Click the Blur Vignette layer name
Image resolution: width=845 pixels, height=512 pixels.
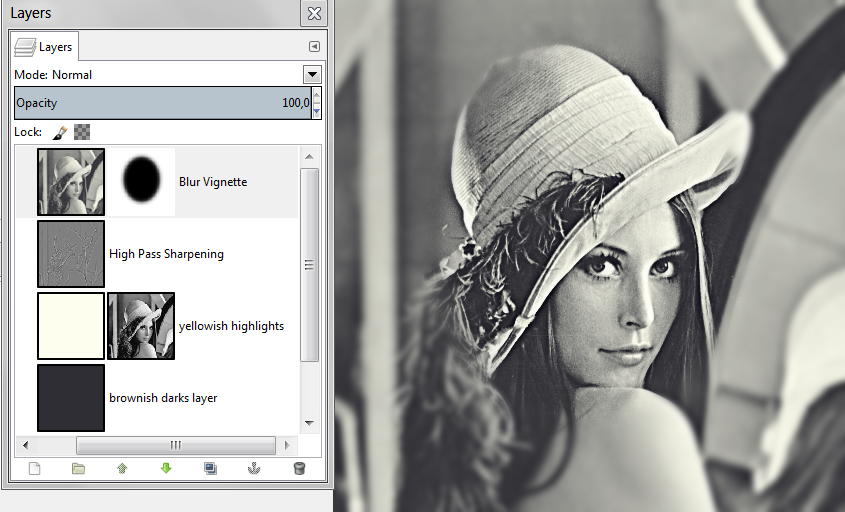pos(213,182)
